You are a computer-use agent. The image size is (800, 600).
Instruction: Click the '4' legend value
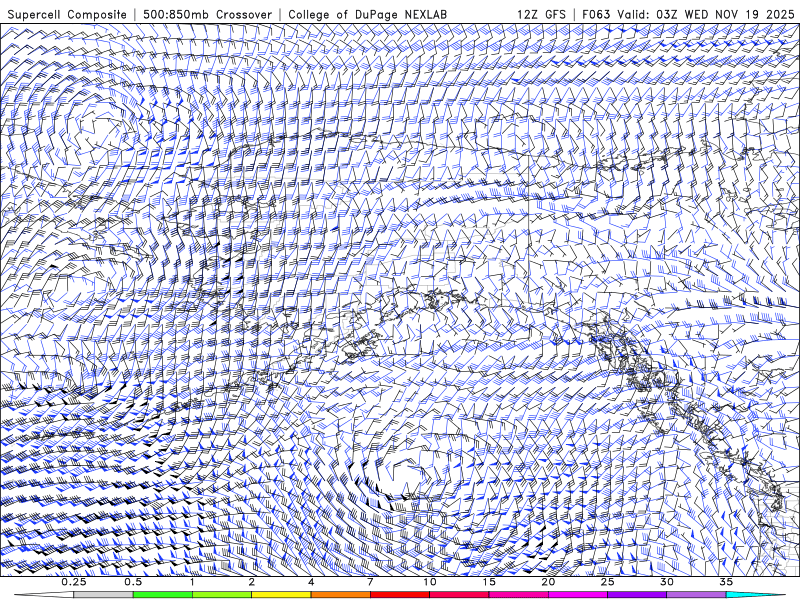(x=311, y=582)
